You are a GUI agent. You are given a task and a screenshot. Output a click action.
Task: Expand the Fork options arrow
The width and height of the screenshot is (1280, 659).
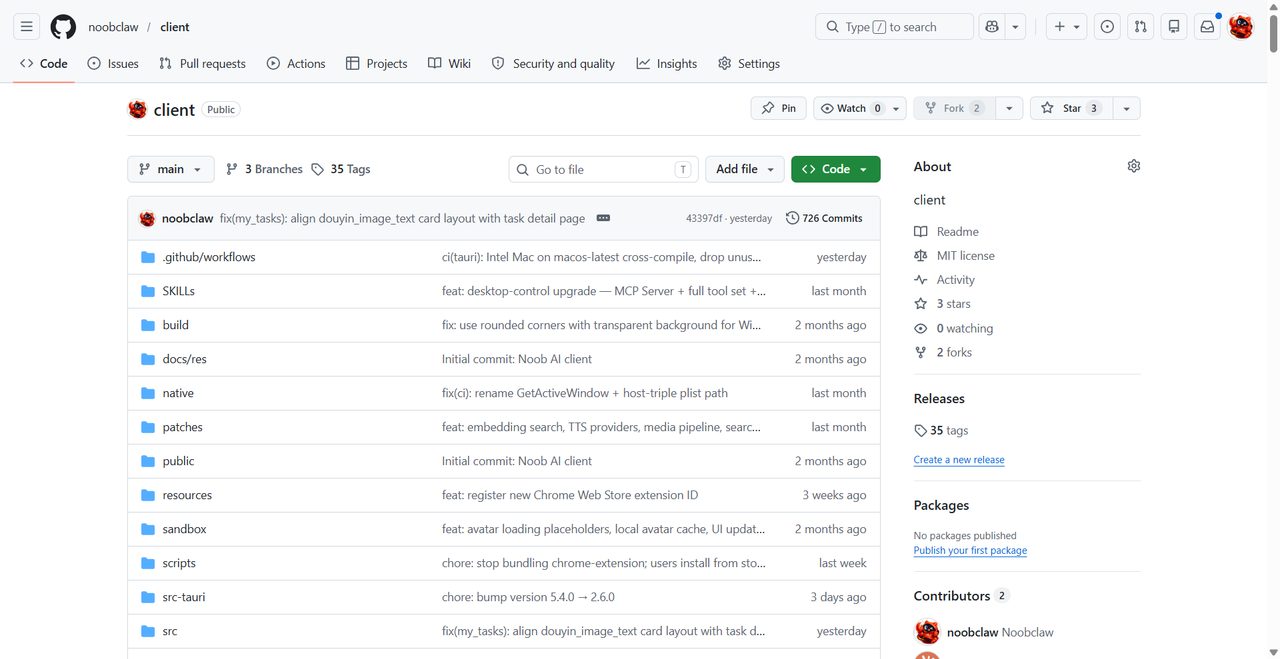pyautogui.click(x=1009, y=108)
